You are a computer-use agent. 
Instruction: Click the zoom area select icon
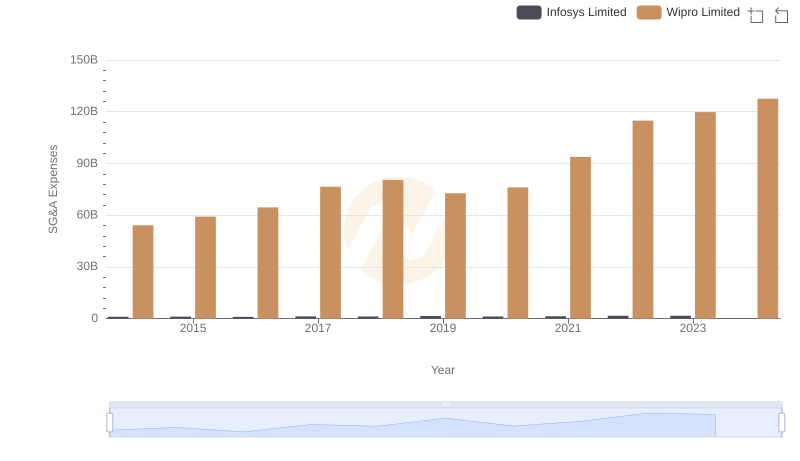click(x=756, y=15)
